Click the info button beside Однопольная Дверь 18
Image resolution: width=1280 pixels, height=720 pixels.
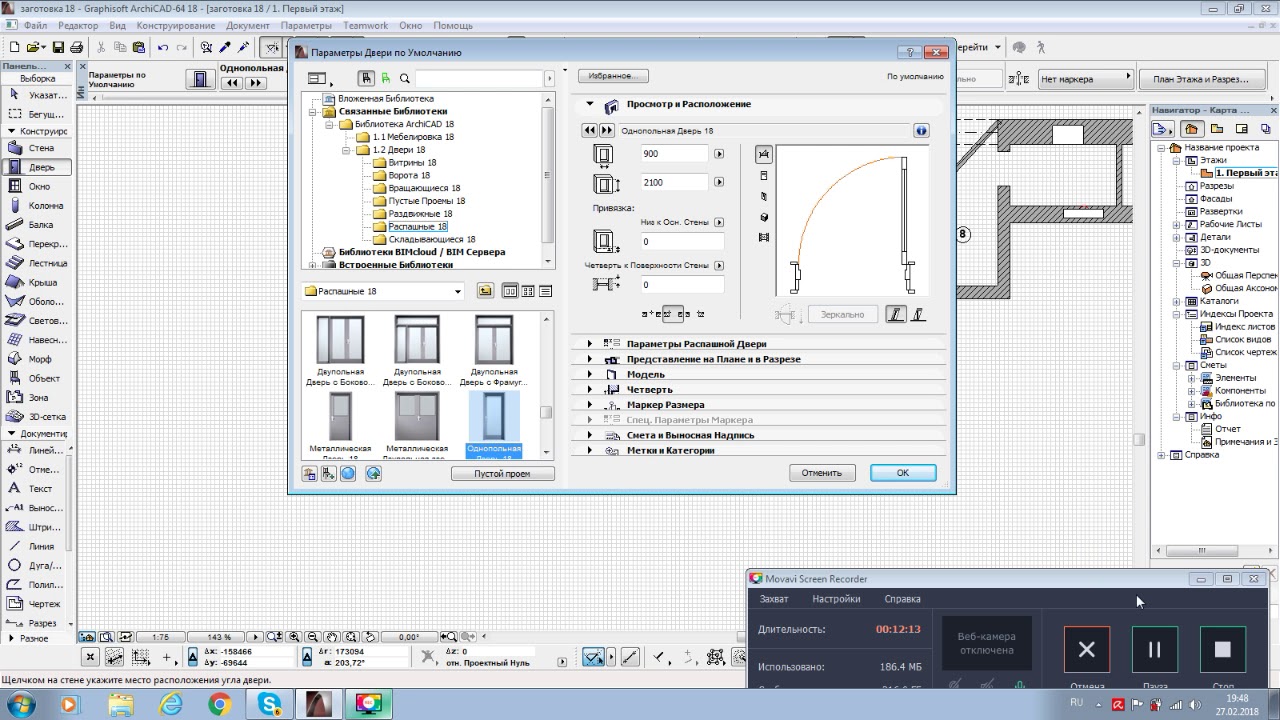(921, 130)
